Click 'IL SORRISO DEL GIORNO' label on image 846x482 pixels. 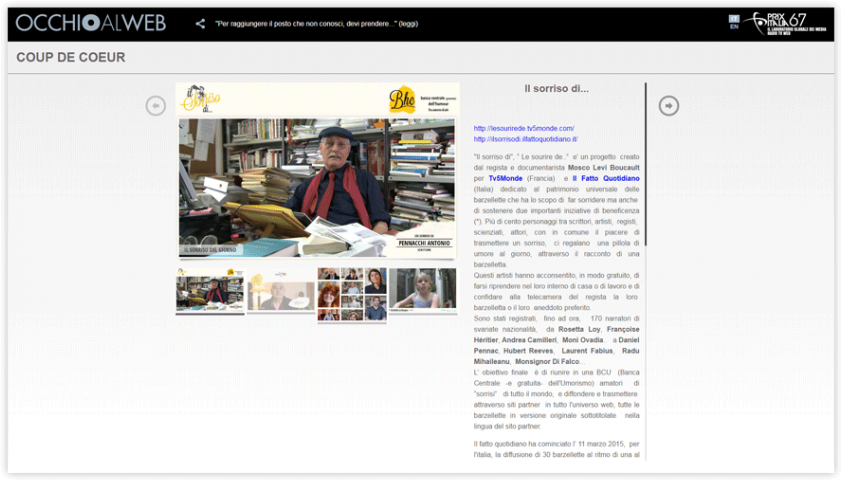[210, 250]
